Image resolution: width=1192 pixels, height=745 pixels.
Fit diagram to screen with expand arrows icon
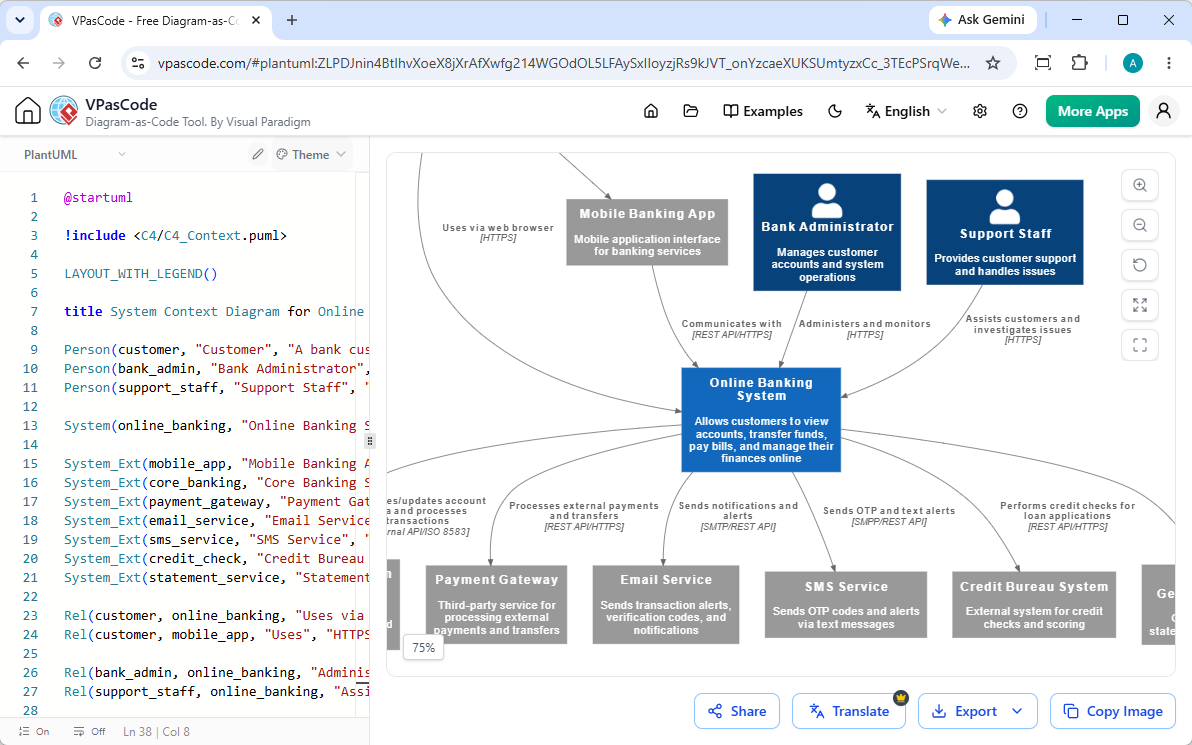click(x=1140, y=305)
